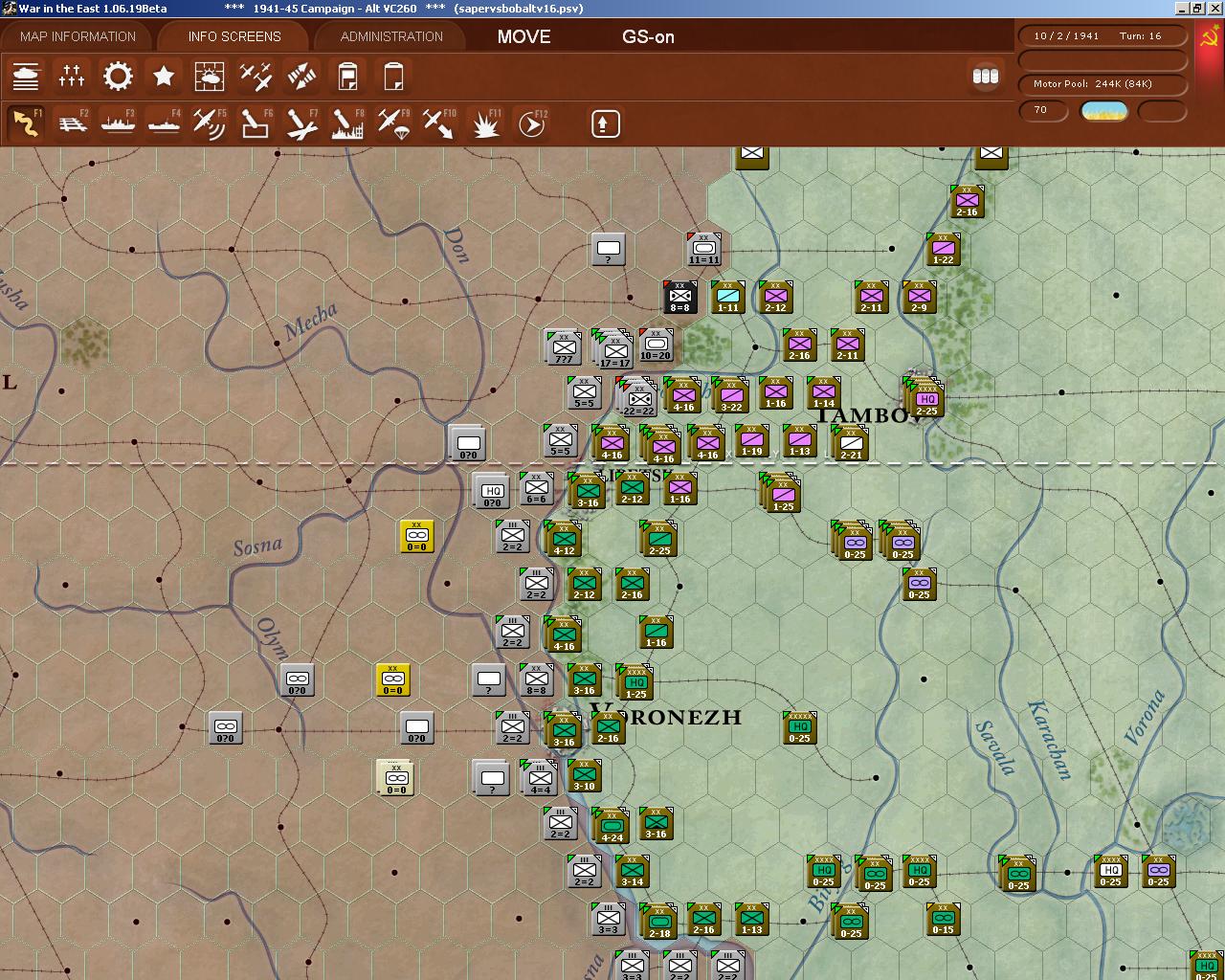Select the green 4-12 unit counter

(x=563, y=539)
